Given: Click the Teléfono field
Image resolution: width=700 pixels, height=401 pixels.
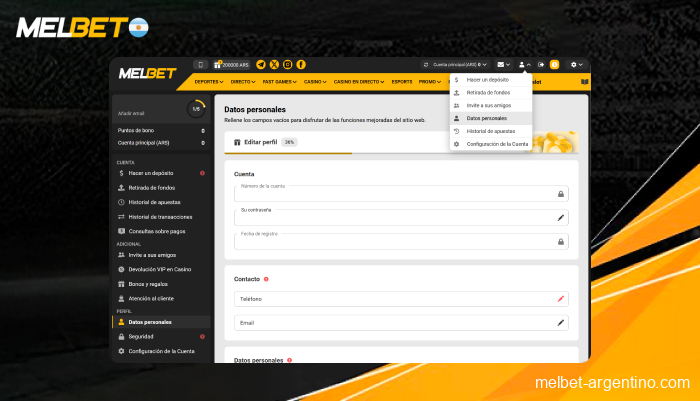Looking at the screenshot, I should [x=401, y=299].
